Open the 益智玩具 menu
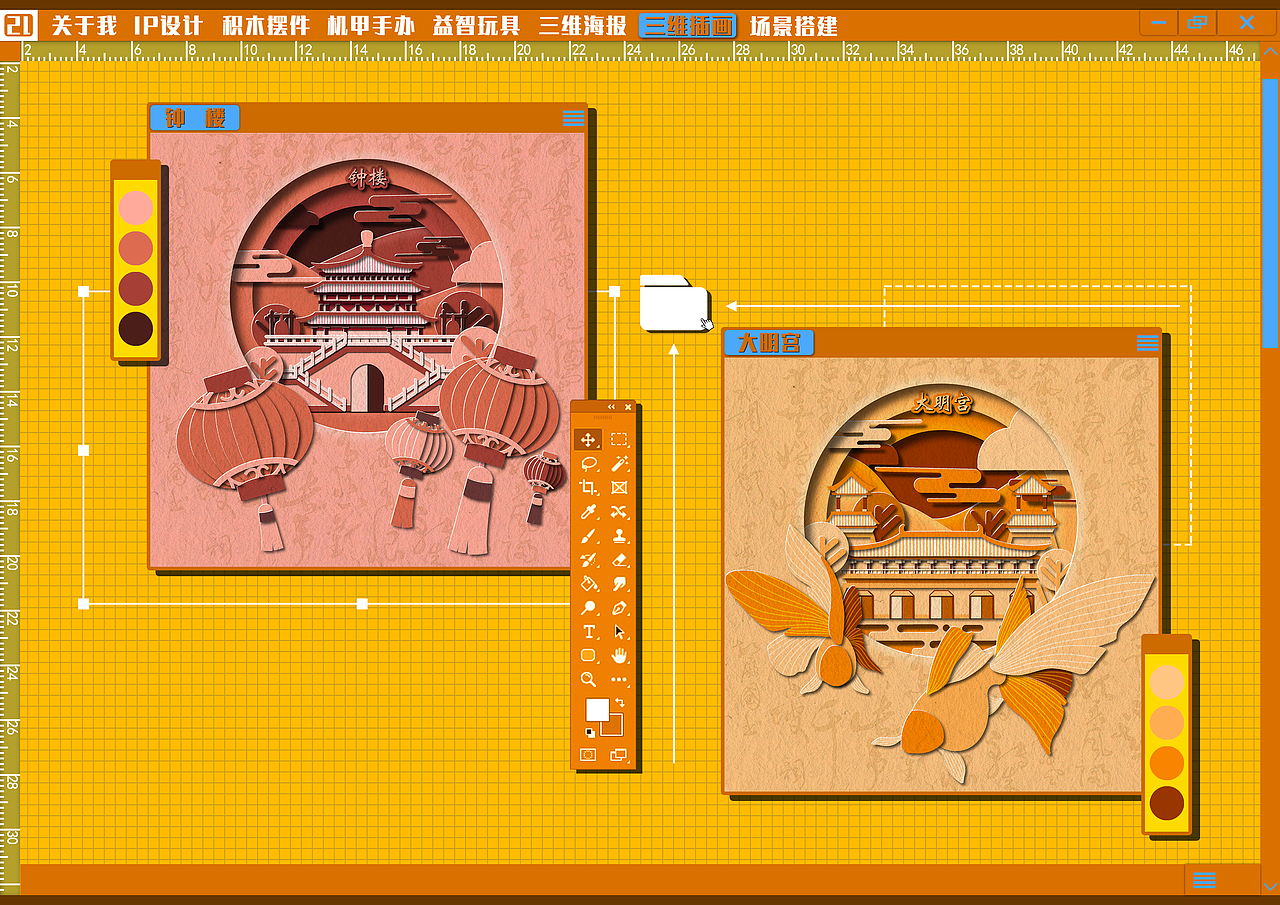This screenshot has height=905, width=1280. coord(477,26)
